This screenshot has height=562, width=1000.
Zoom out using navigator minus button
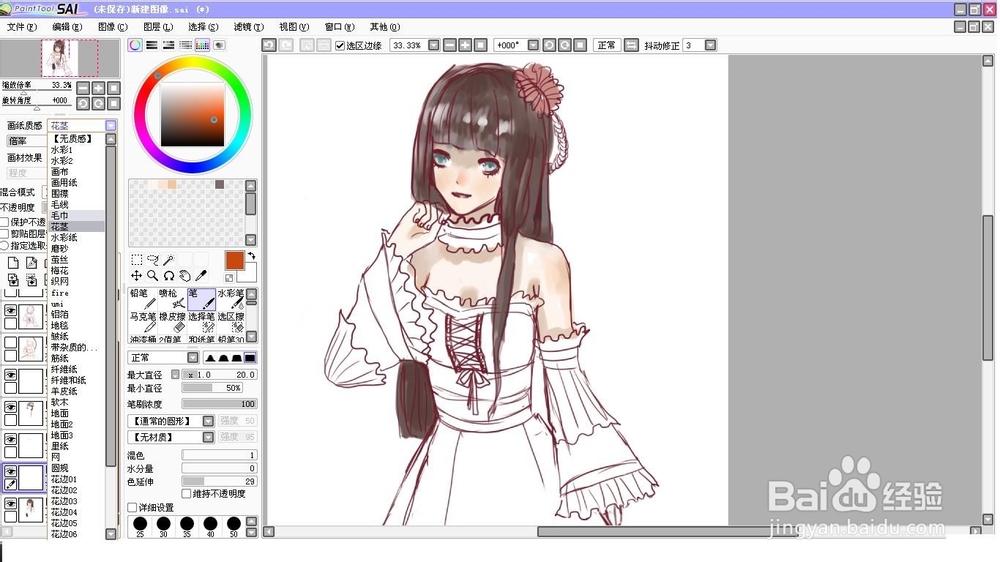(x=83, y=88)
